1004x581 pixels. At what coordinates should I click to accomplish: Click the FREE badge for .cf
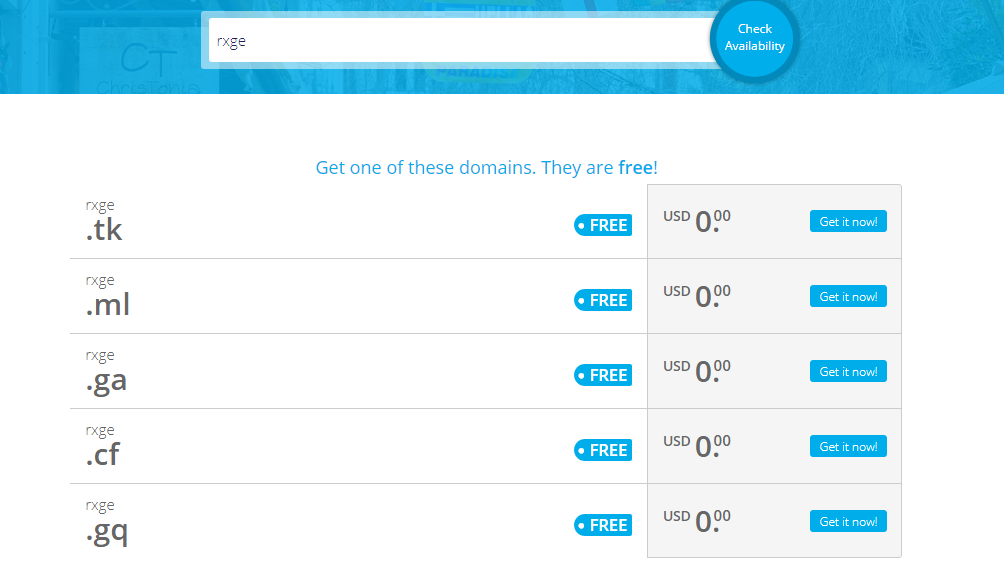pyautogui.click(x=603, y=450)
